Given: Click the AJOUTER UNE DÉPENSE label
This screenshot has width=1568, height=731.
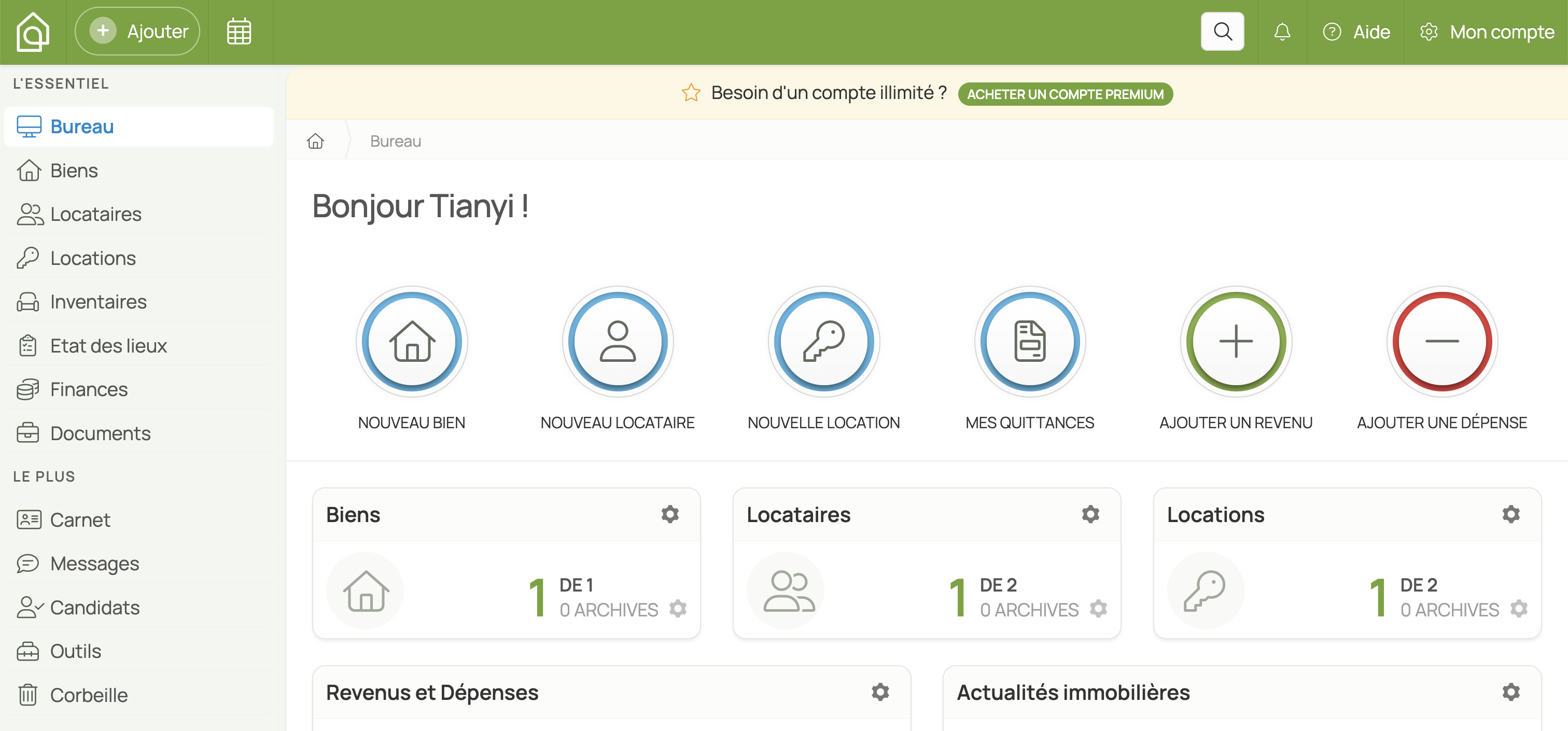Looking at the screenshot, I should point(1443,423).
